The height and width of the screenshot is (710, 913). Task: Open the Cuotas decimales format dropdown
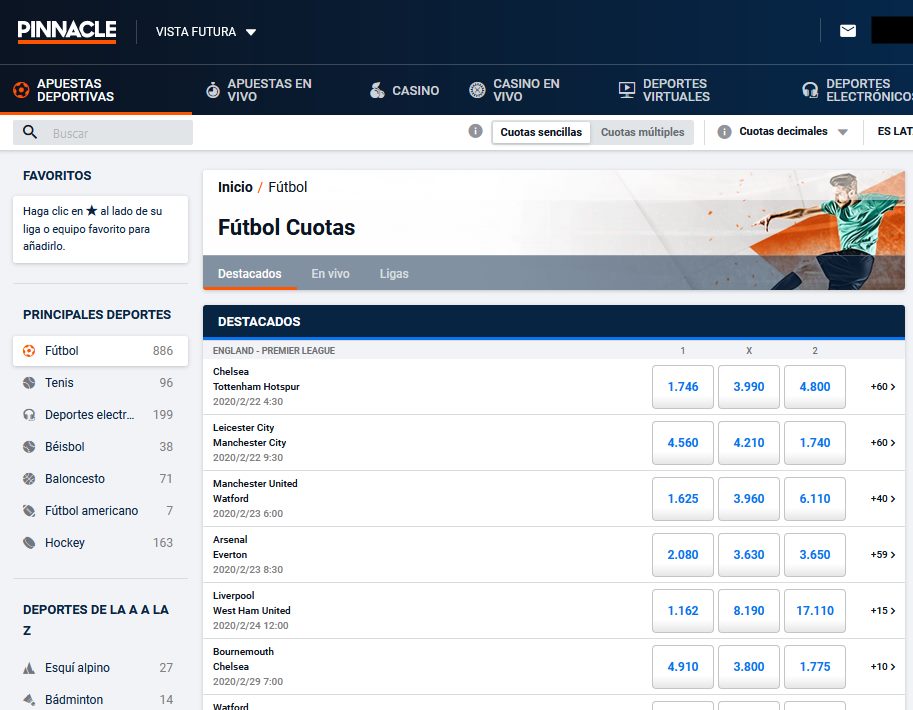[793, 132]
